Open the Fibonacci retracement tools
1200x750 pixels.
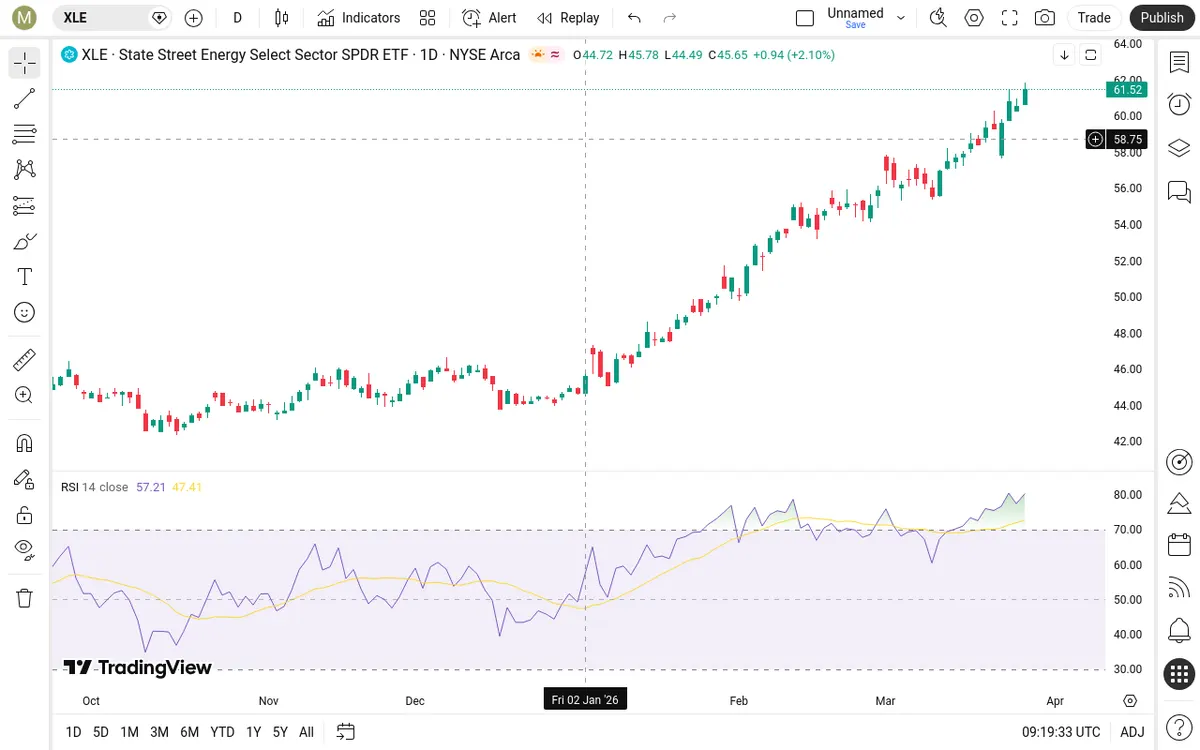click(25, 134)
